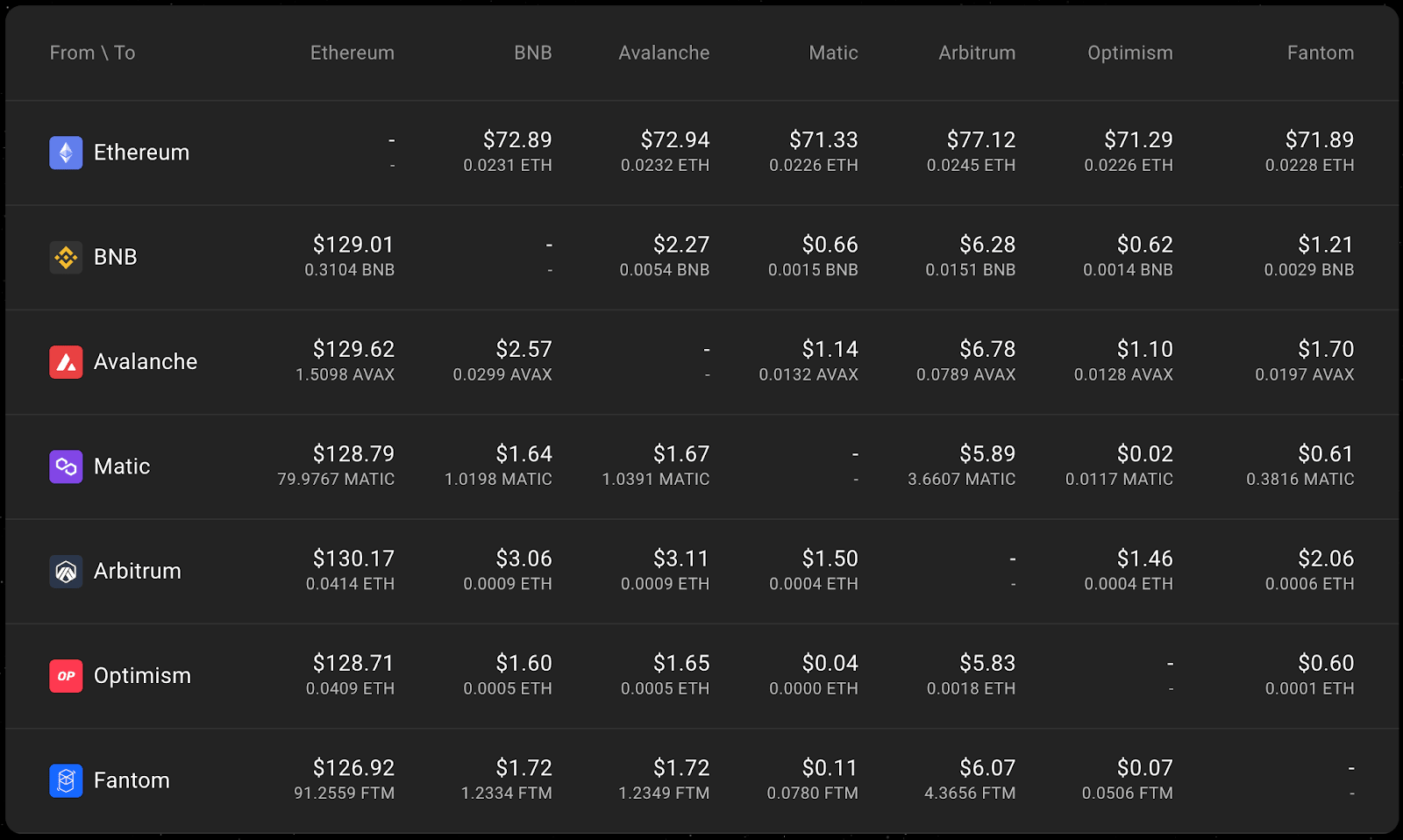Click the blue Fantom logo icon
1403x840 pixels.
pyautogui.click(x=66, y=780)
